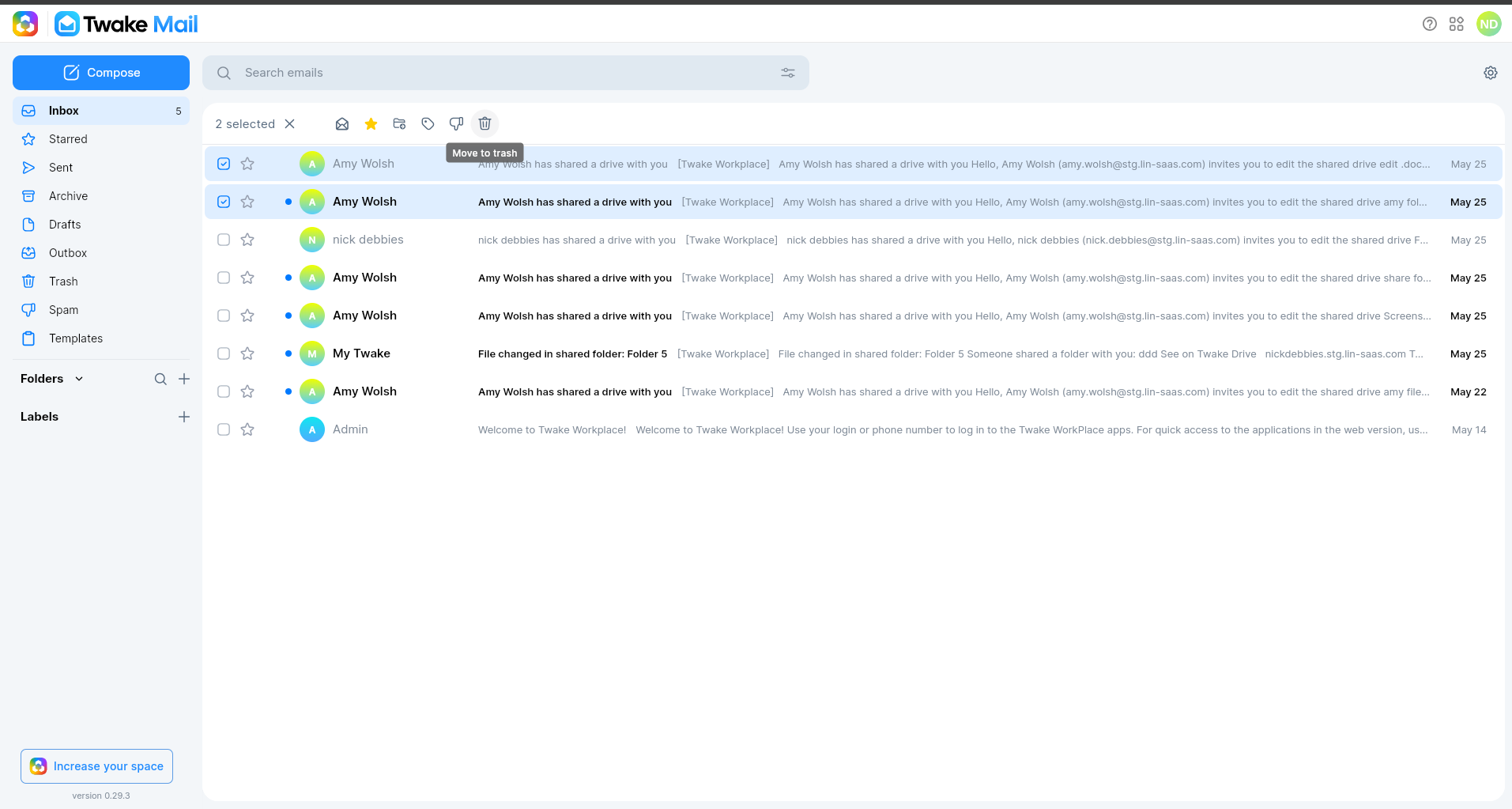Click the nick debbies avatar
The image size is (1512, 809).
(312, 240)
